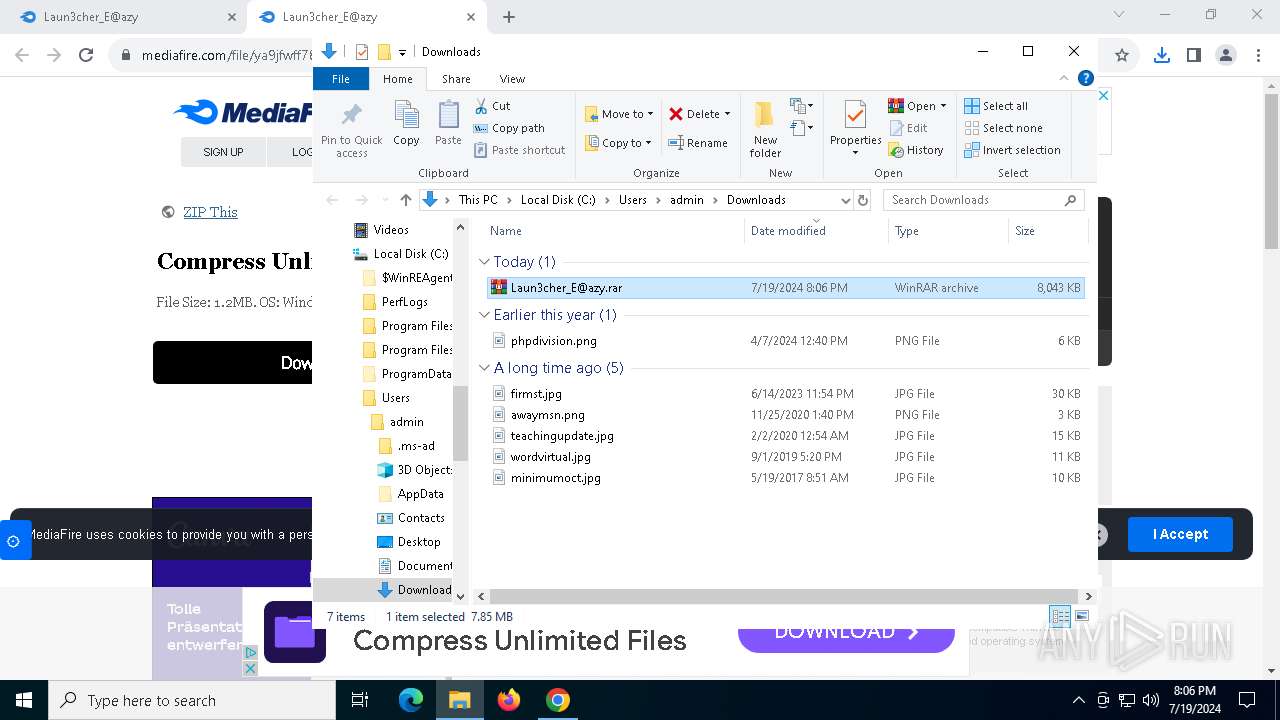Click Explorer's back navigation arrow

click(x=333, y=200)
